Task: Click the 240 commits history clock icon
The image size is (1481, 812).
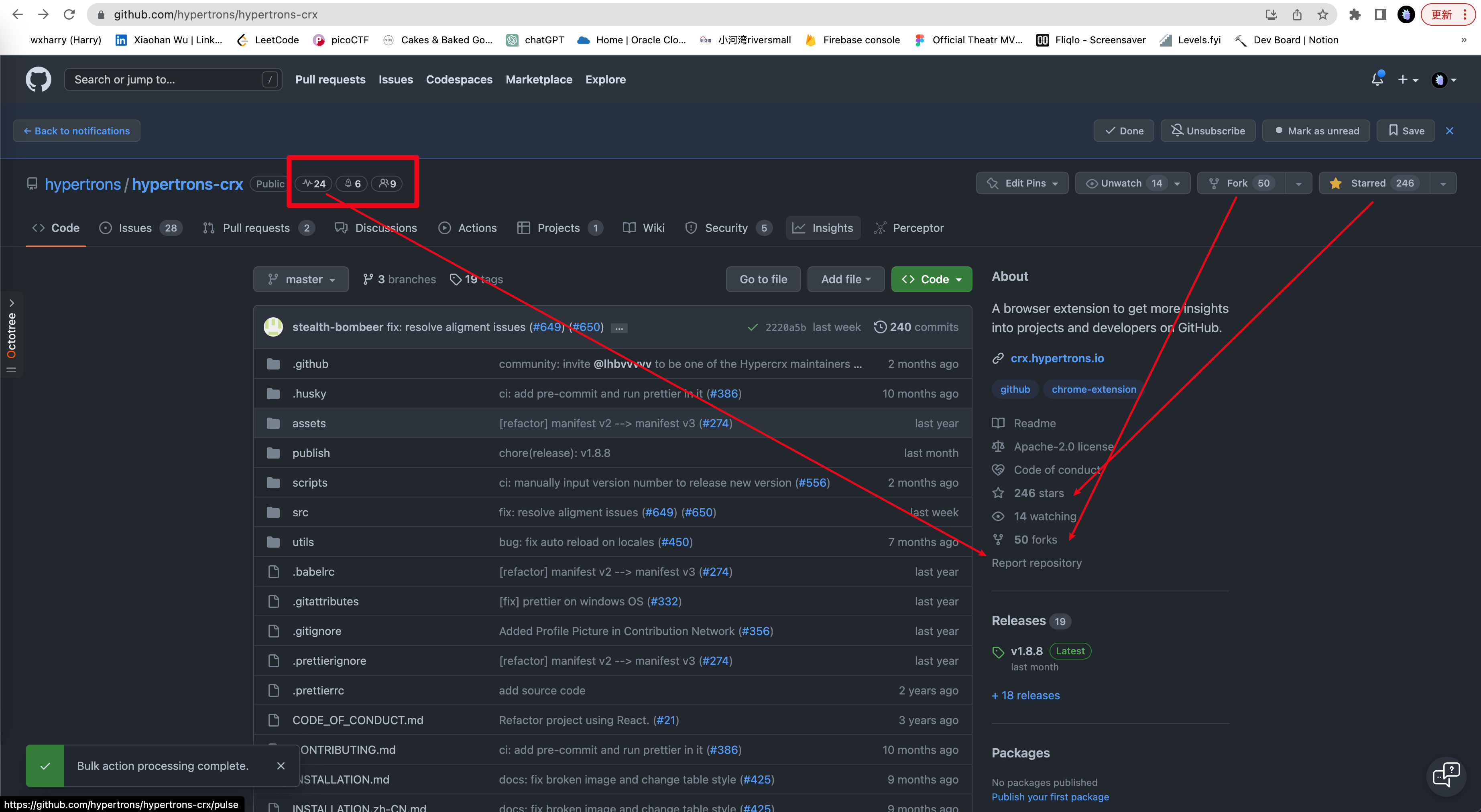Action: tap(880, 327)
